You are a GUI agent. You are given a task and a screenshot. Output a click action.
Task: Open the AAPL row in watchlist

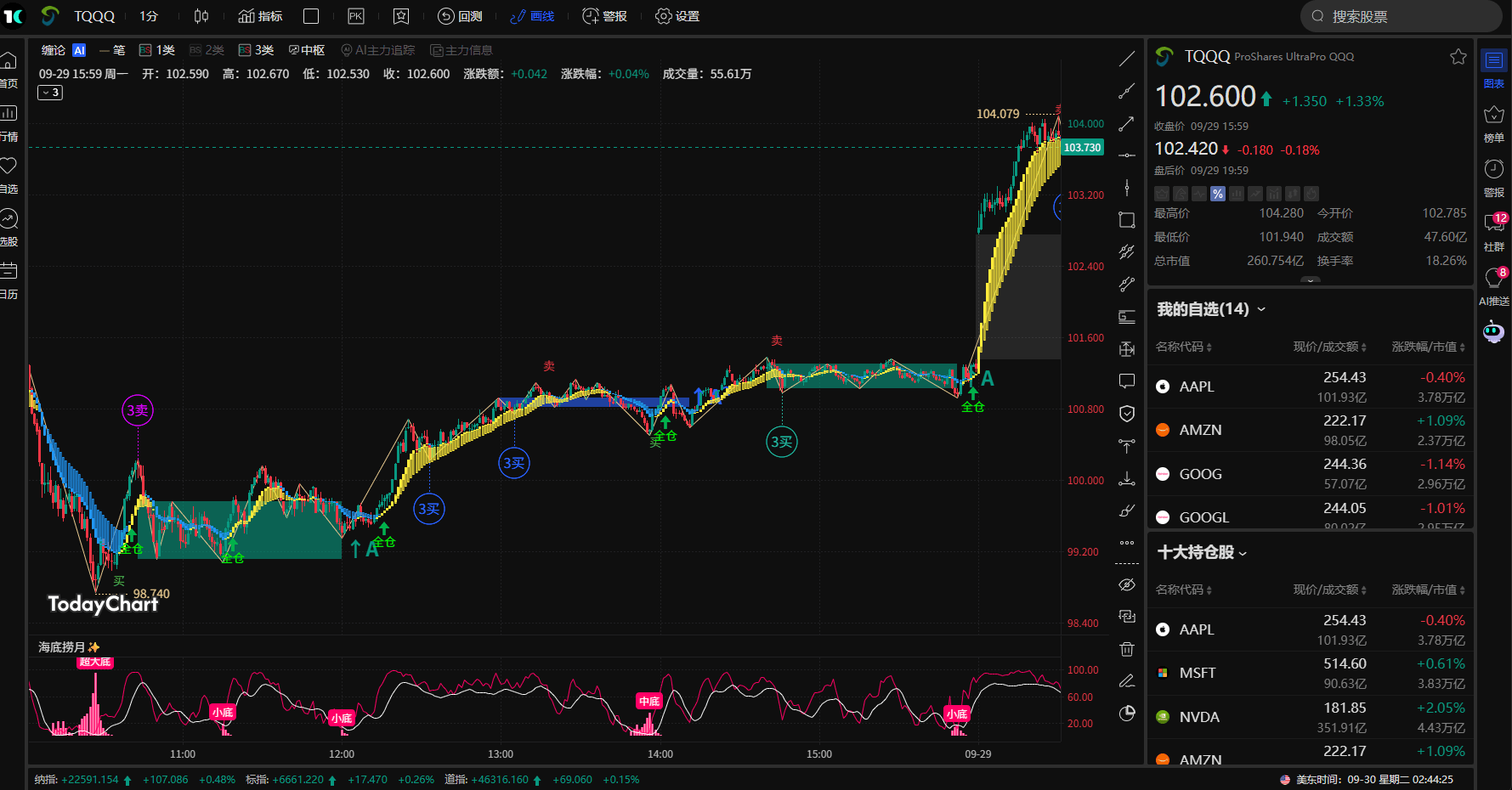1198,386
